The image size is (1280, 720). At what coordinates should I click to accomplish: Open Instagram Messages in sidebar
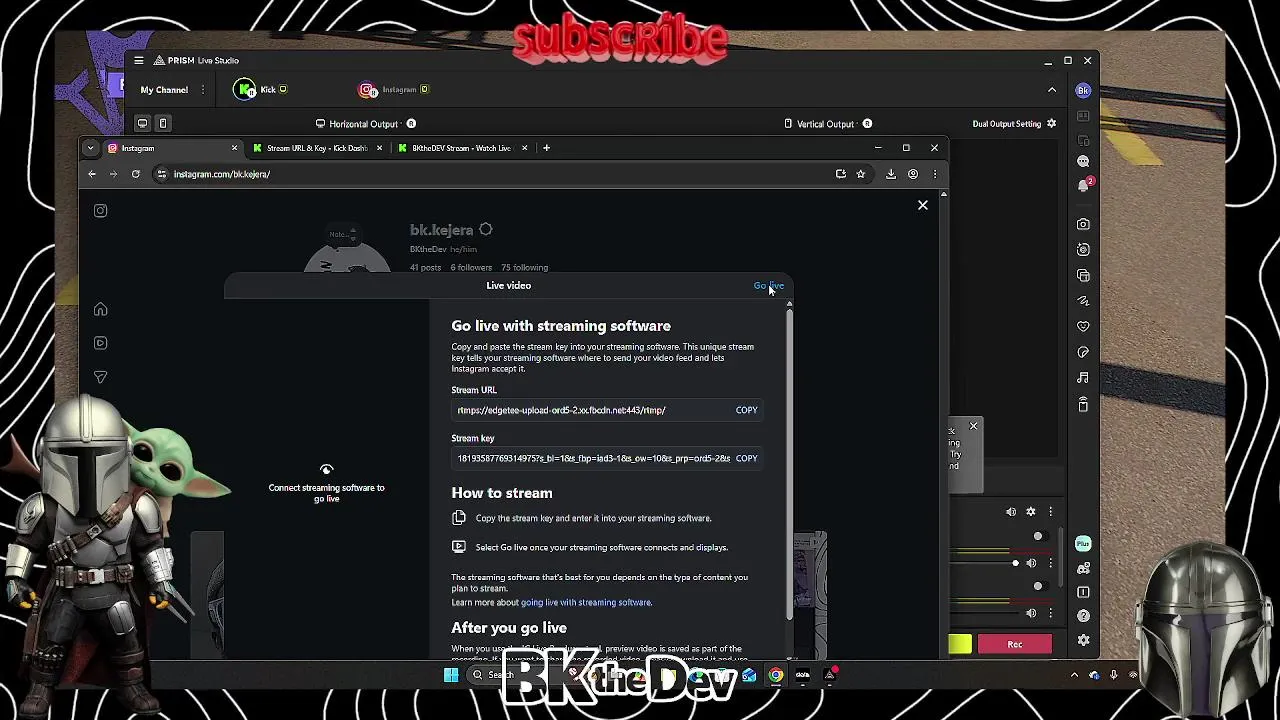coord(100,377)
